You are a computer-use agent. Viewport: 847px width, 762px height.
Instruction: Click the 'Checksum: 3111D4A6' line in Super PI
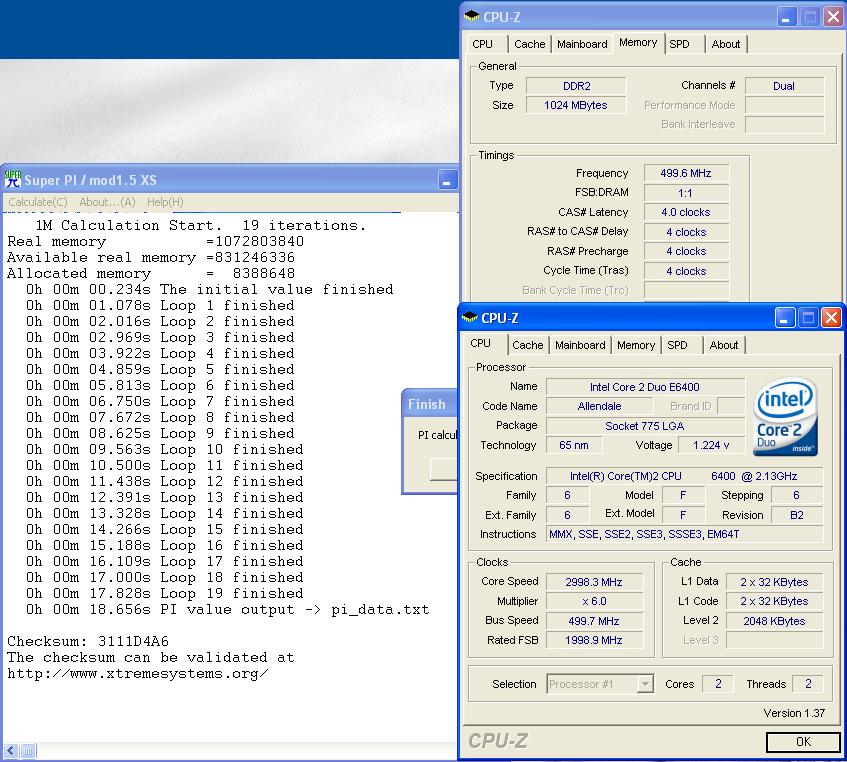tap(88, 642)
